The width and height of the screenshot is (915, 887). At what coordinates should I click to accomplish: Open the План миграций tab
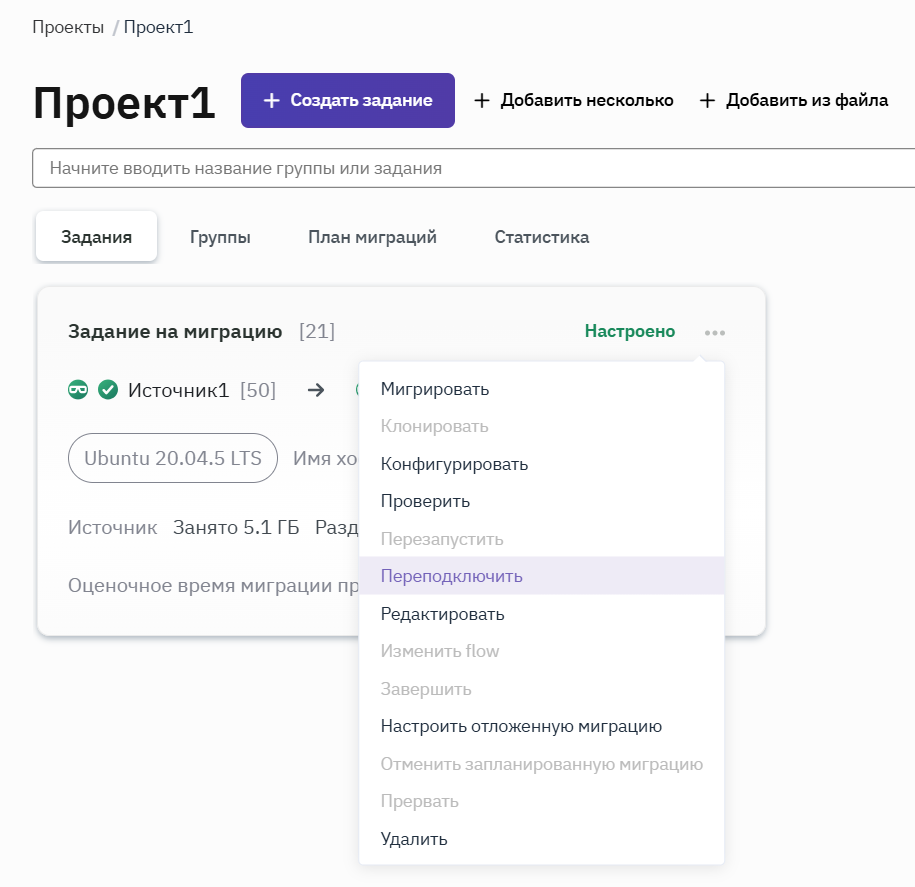point(372,237)
